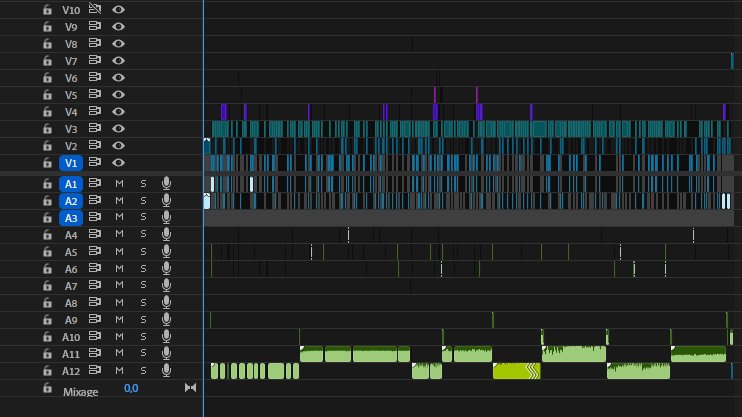742x417 pixels.
Task: Toggle lock on track V1
Action: point(47,163)
